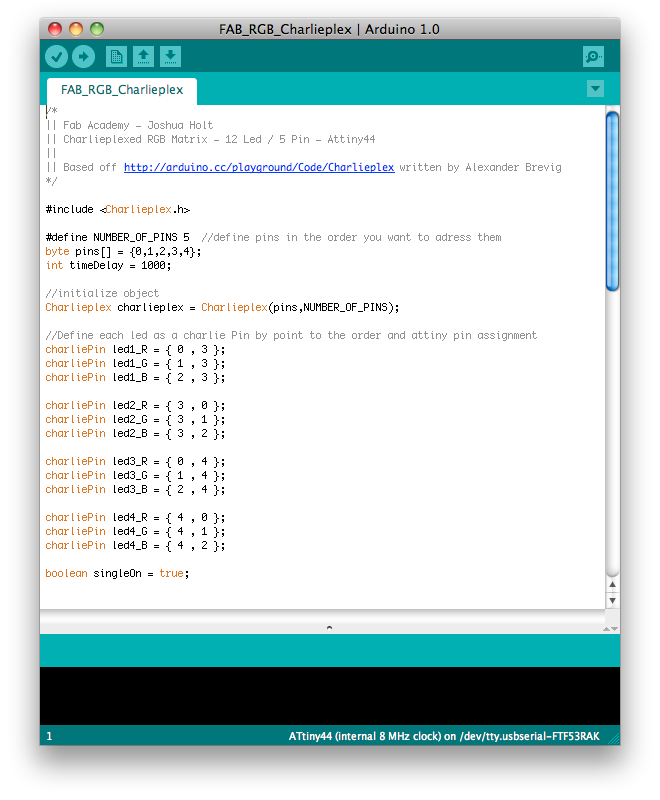
Task: Click the '#define NUMBER_OF_PINS 5' text
Action: pos(117,237)
